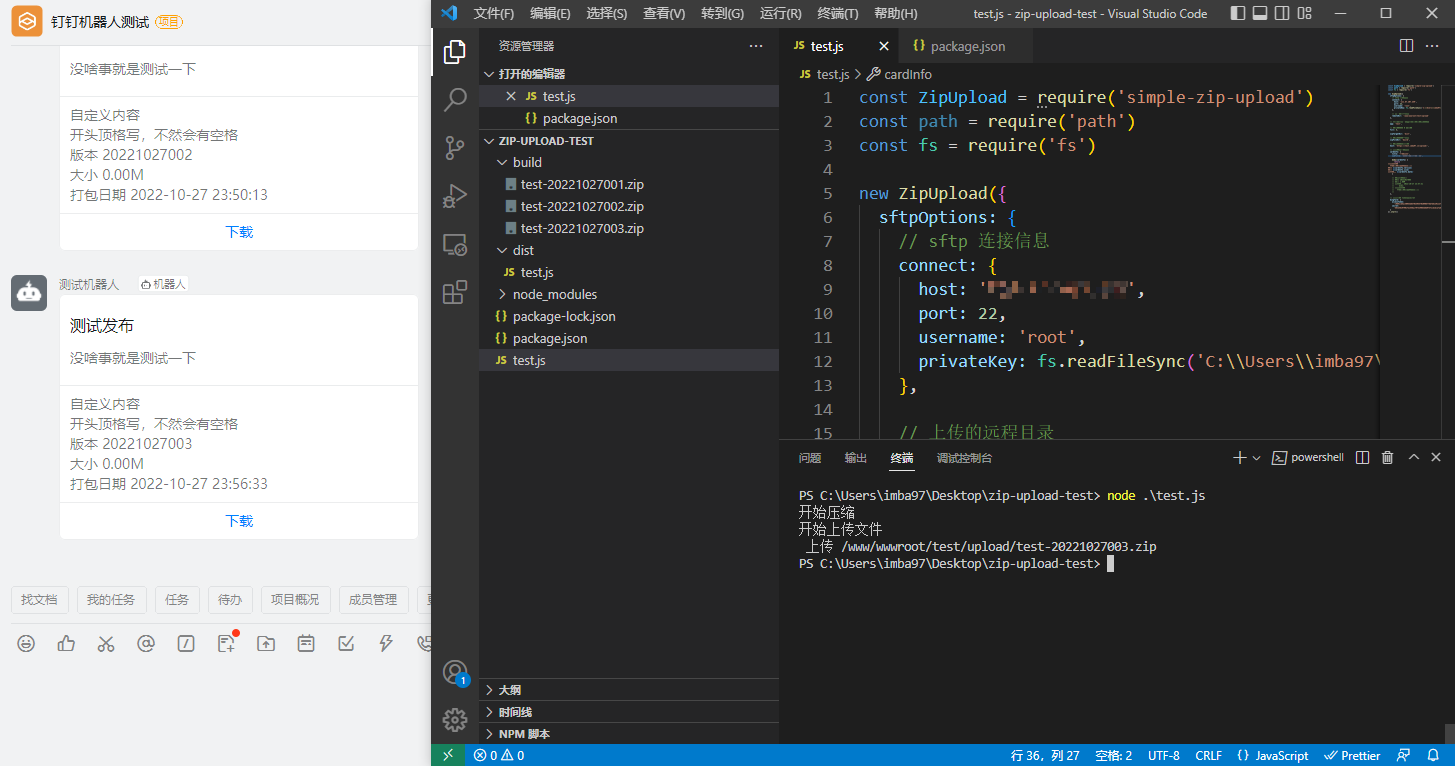Toggle the bottom panel layout button

pos(1260,13)
